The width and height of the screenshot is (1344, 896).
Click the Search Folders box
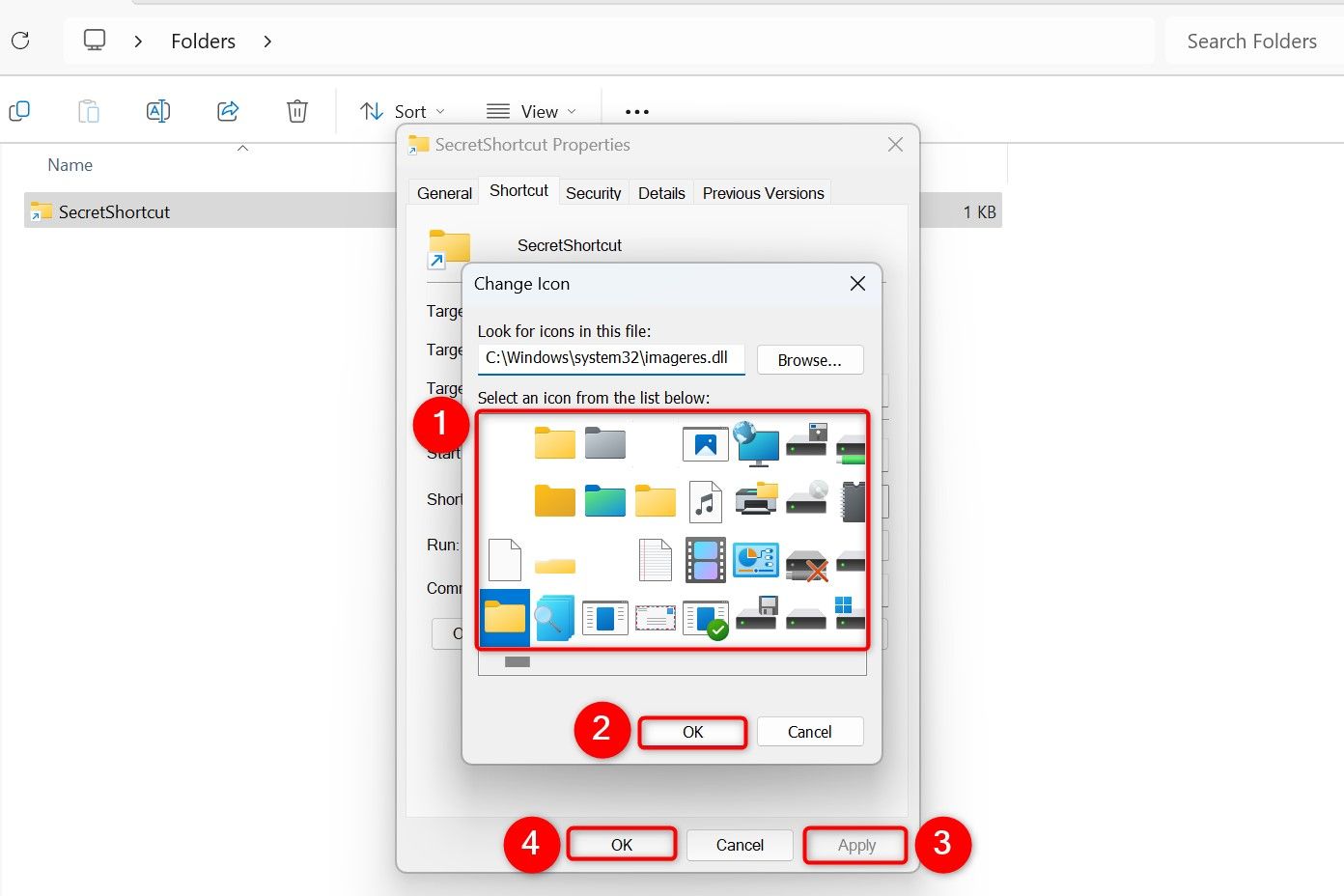click(x=1251, y=42)
